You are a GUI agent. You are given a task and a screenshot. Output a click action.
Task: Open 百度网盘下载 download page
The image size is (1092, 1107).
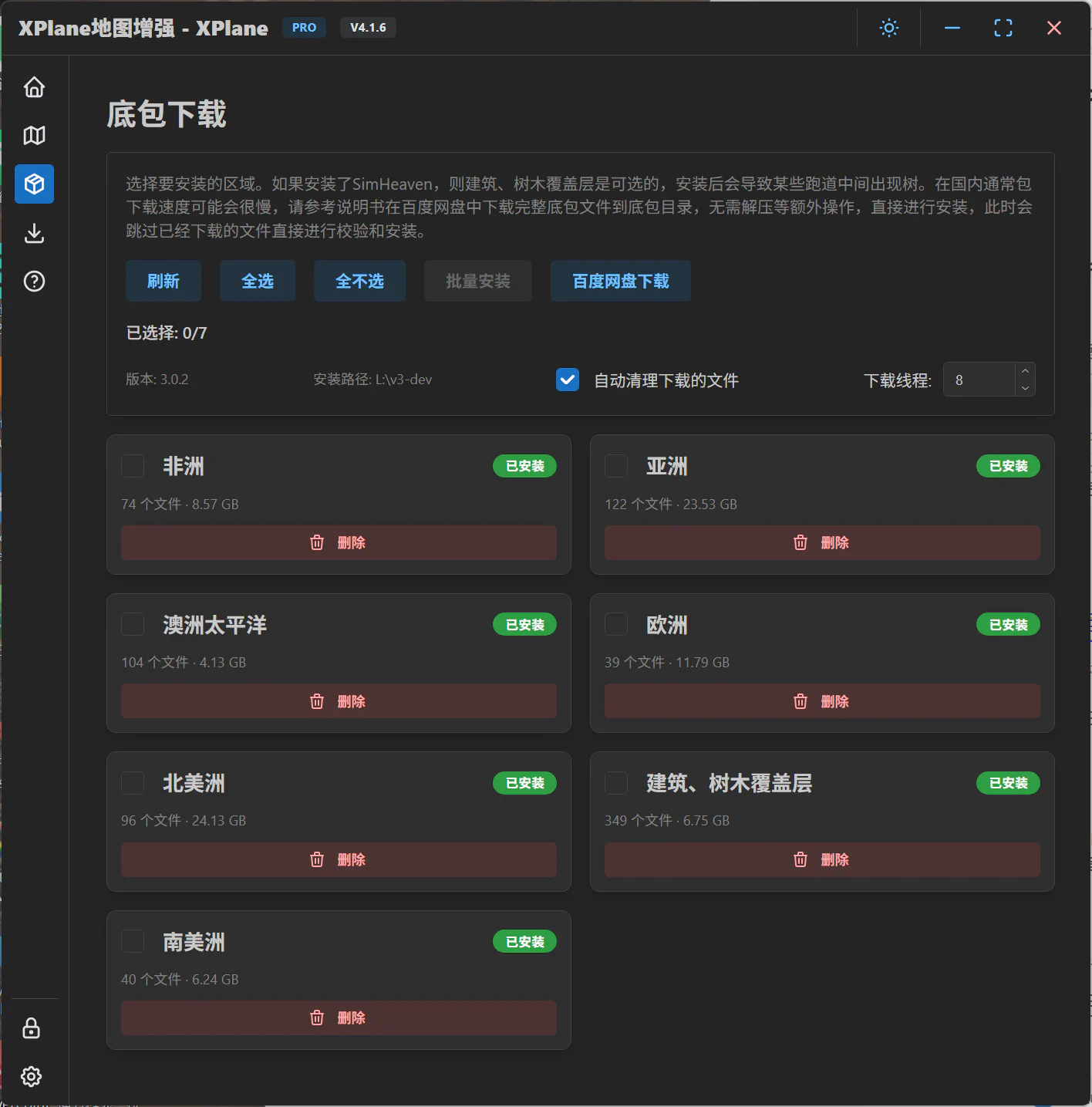point(620,281)
